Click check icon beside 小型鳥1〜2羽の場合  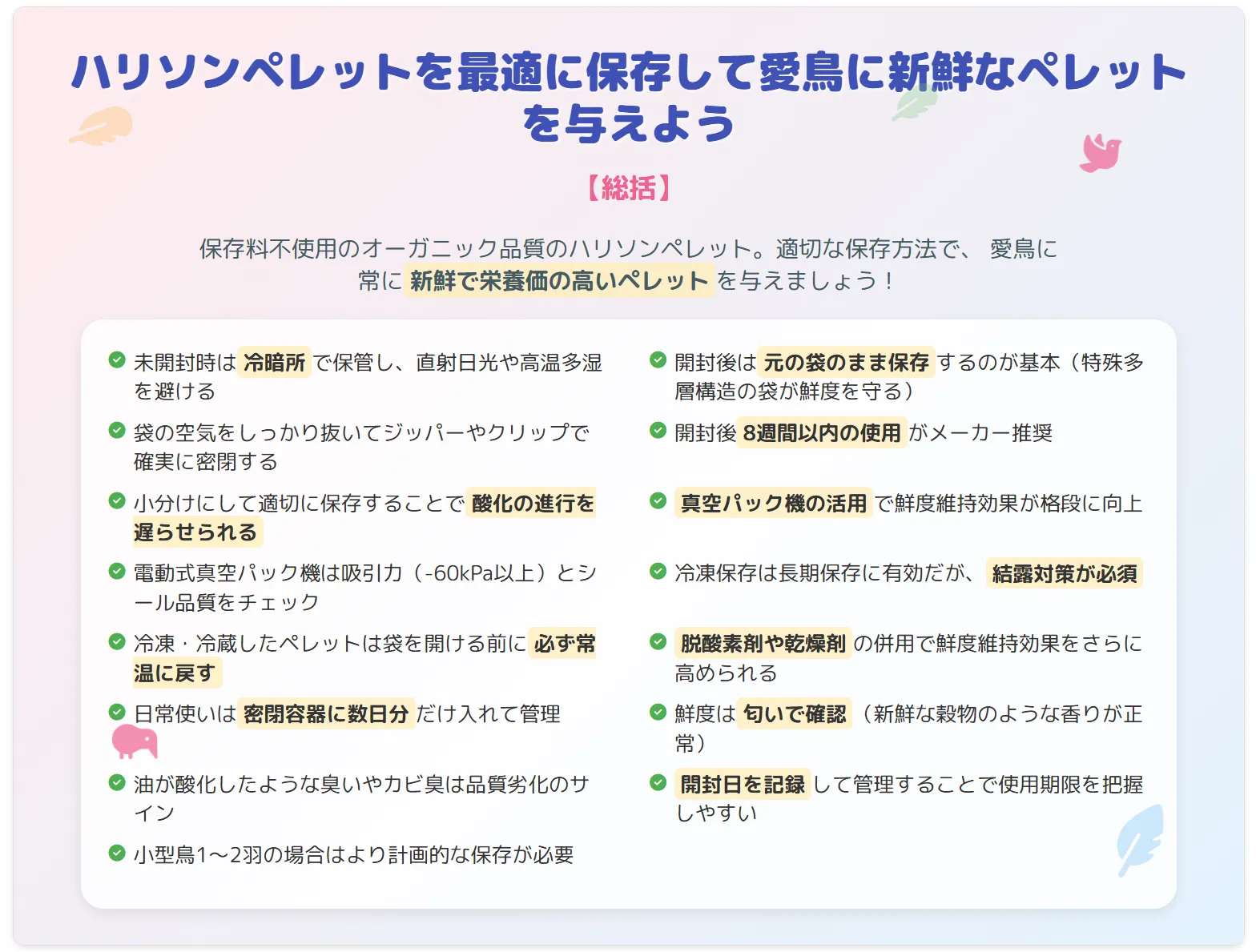click(x=117, y=852)
